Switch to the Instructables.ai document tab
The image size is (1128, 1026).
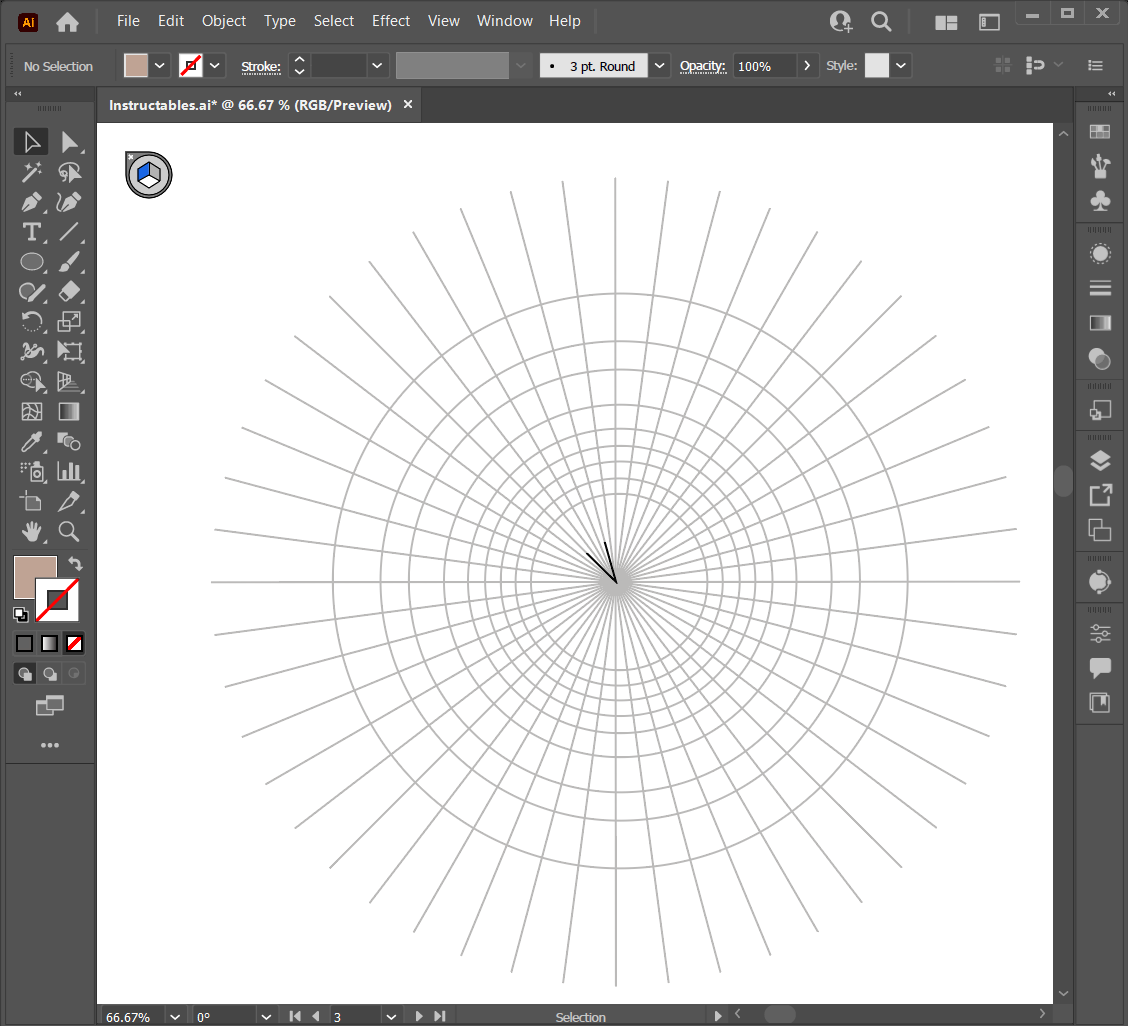point(250,105)
